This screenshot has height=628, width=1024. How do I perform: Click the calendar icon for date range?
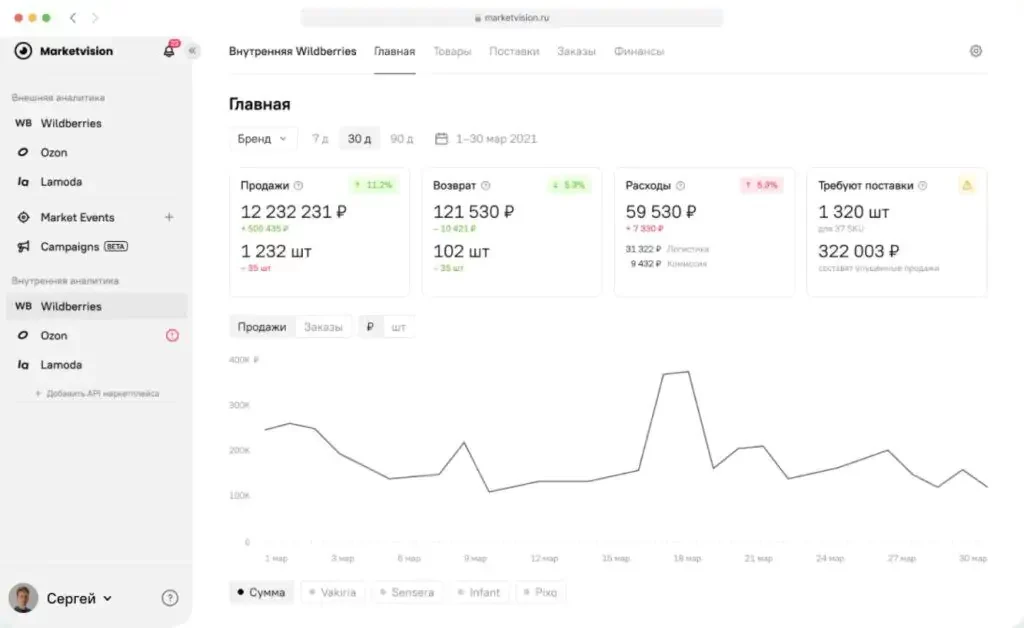(x=441, y=139)
